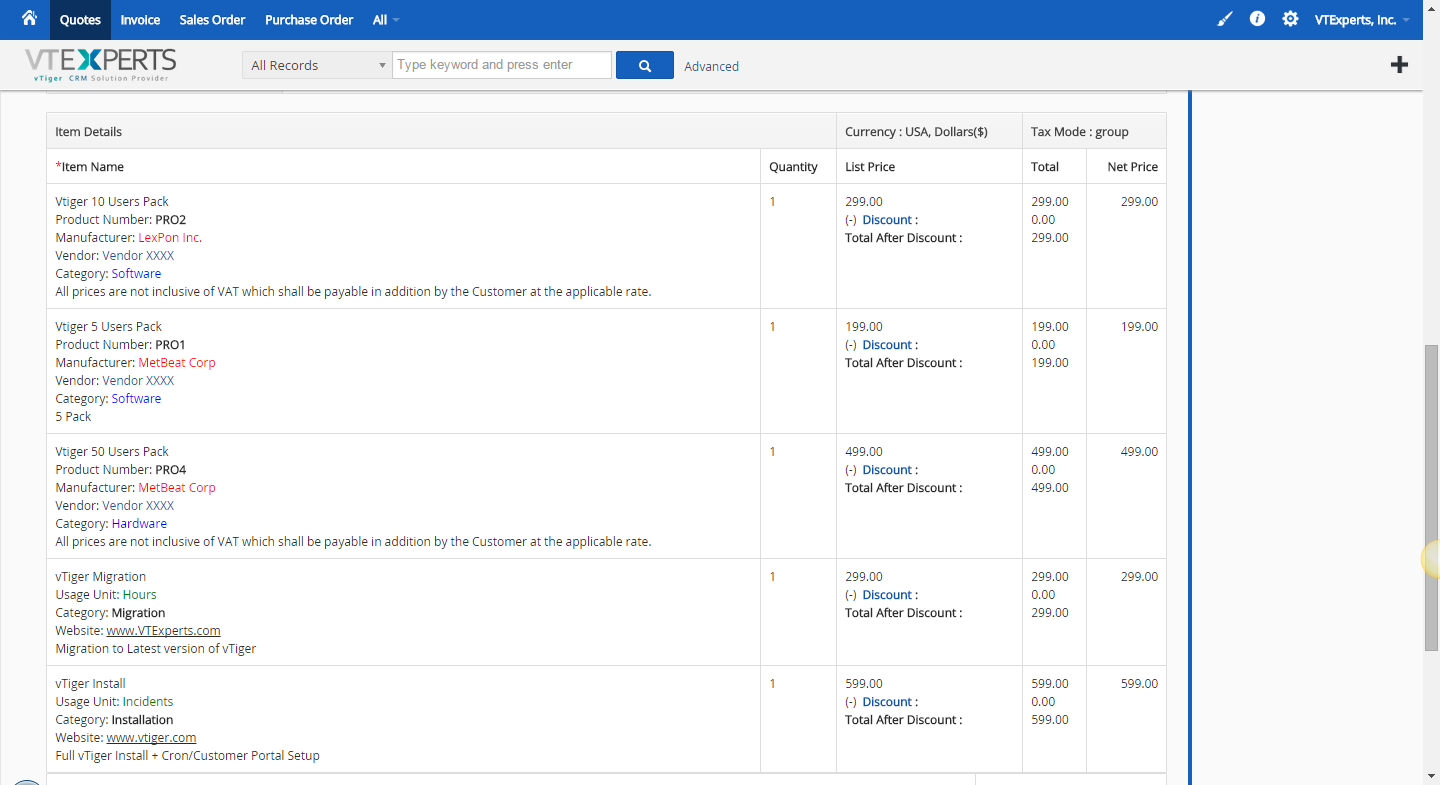The width and height of the screenshot is (1440, 785).
Task: Open the All Records dropdown
Action: (316, 65)
